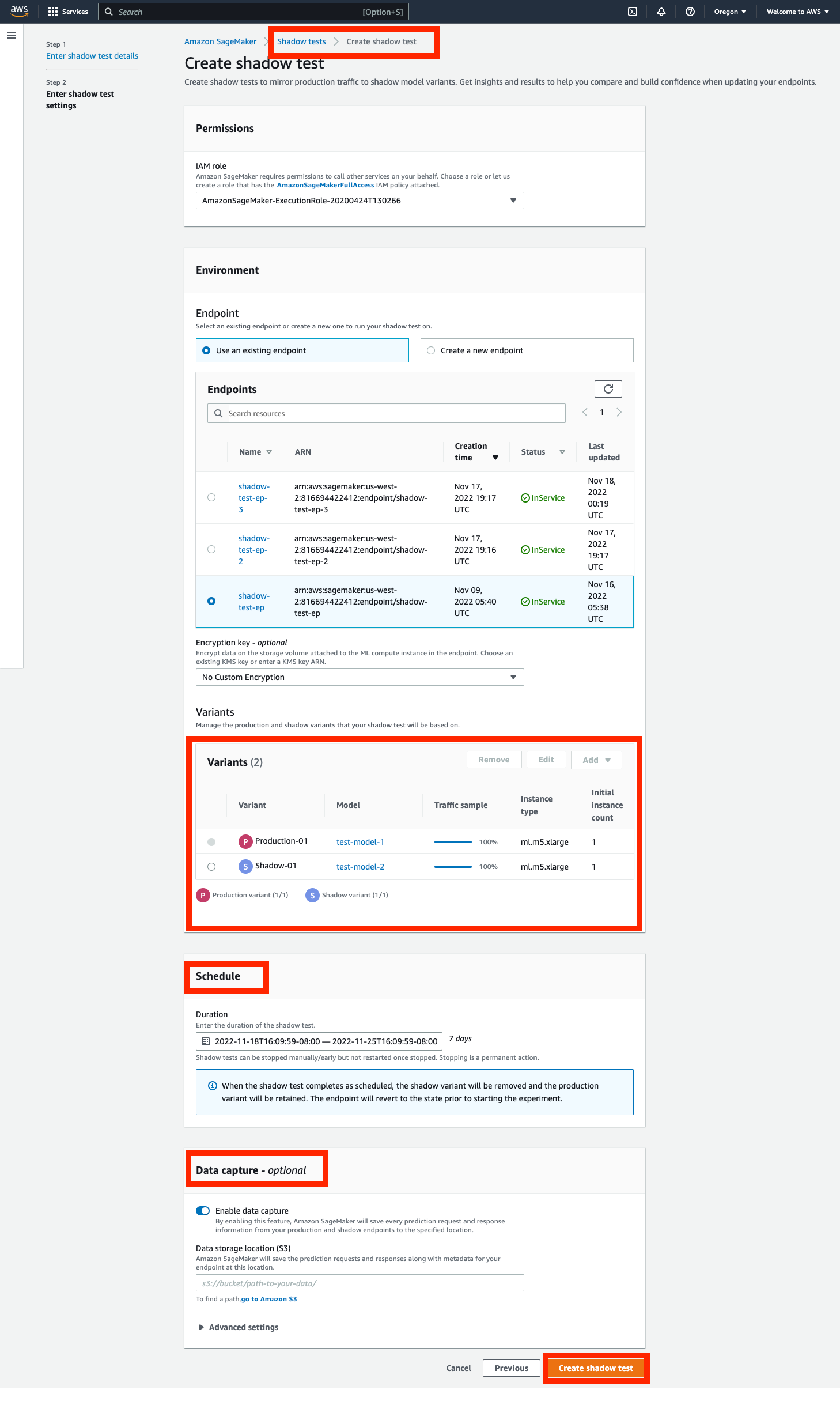Click the InService status icon for shadow-test-ep-2
840x1405 pixels.
point(525,550)
